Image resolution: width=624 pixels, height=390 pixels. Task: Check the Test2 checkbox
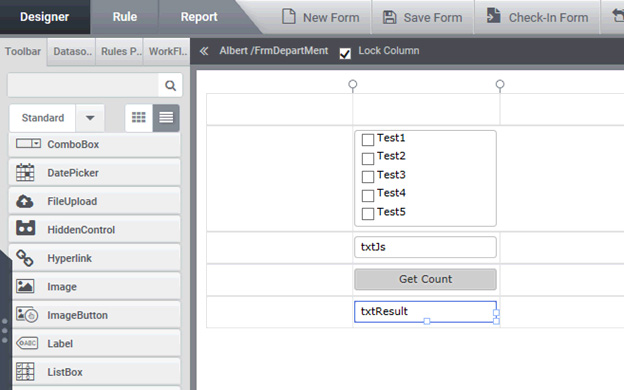pyautogui.click(x=368, y=158)
